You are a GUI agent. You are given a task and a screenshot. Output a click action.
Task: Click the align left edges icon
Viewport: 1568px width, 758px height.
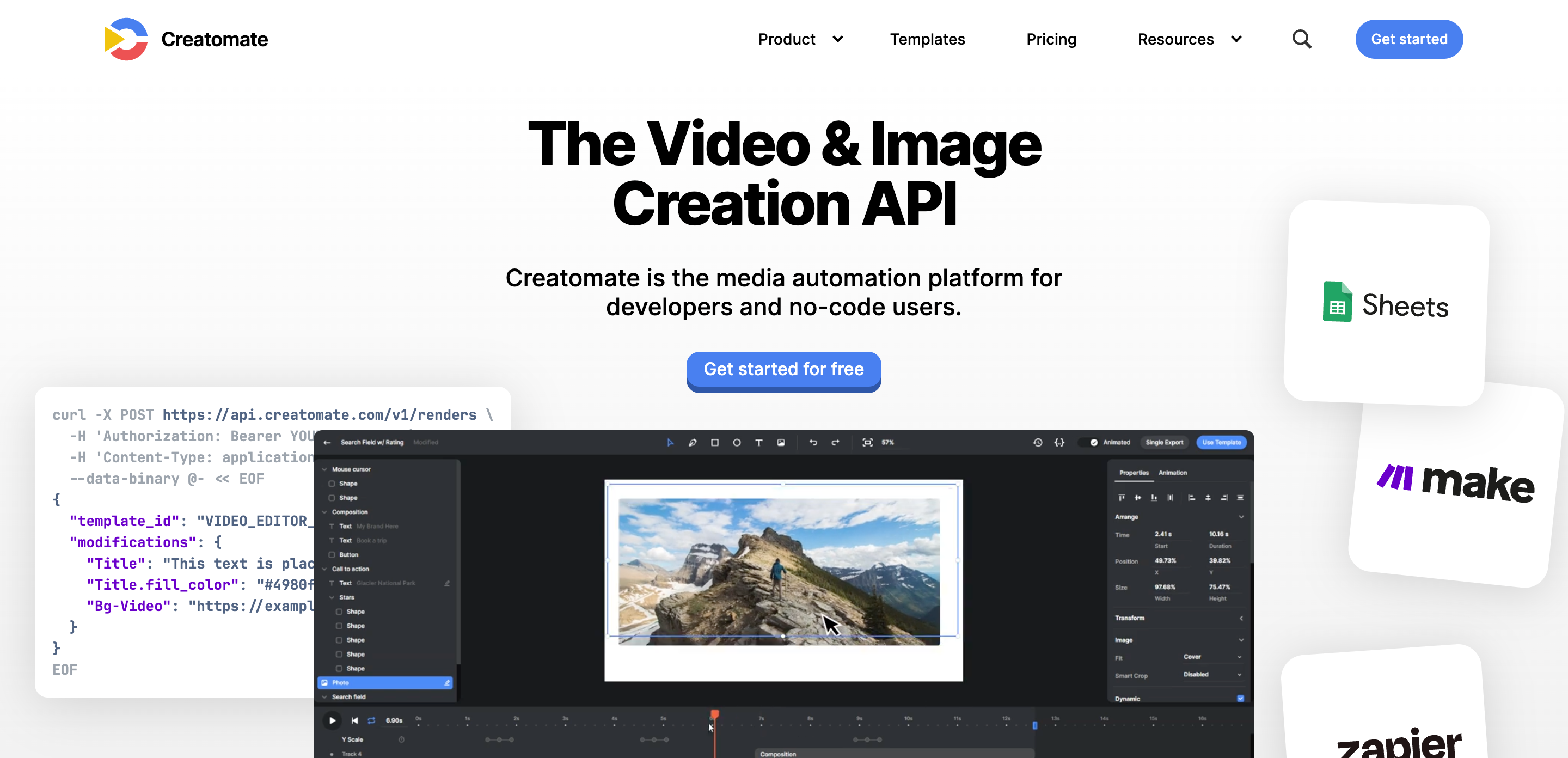coord(1191,497)
